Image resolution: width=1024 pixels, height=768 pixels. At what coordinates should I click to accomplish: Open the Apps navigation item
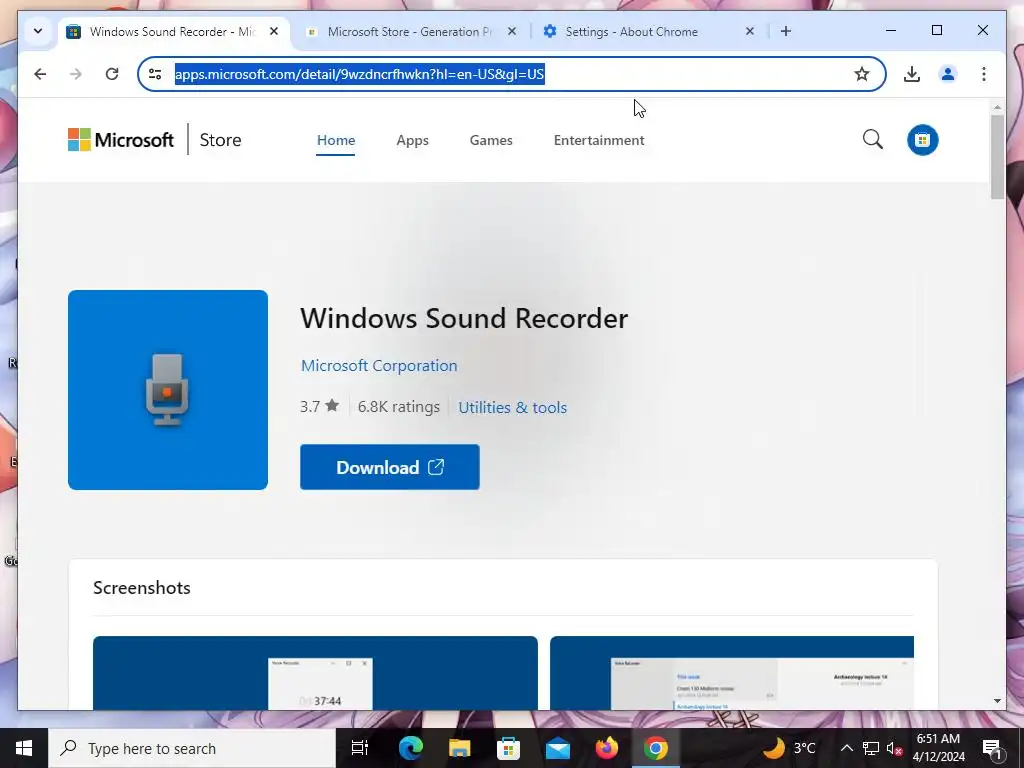coord(412,140)
